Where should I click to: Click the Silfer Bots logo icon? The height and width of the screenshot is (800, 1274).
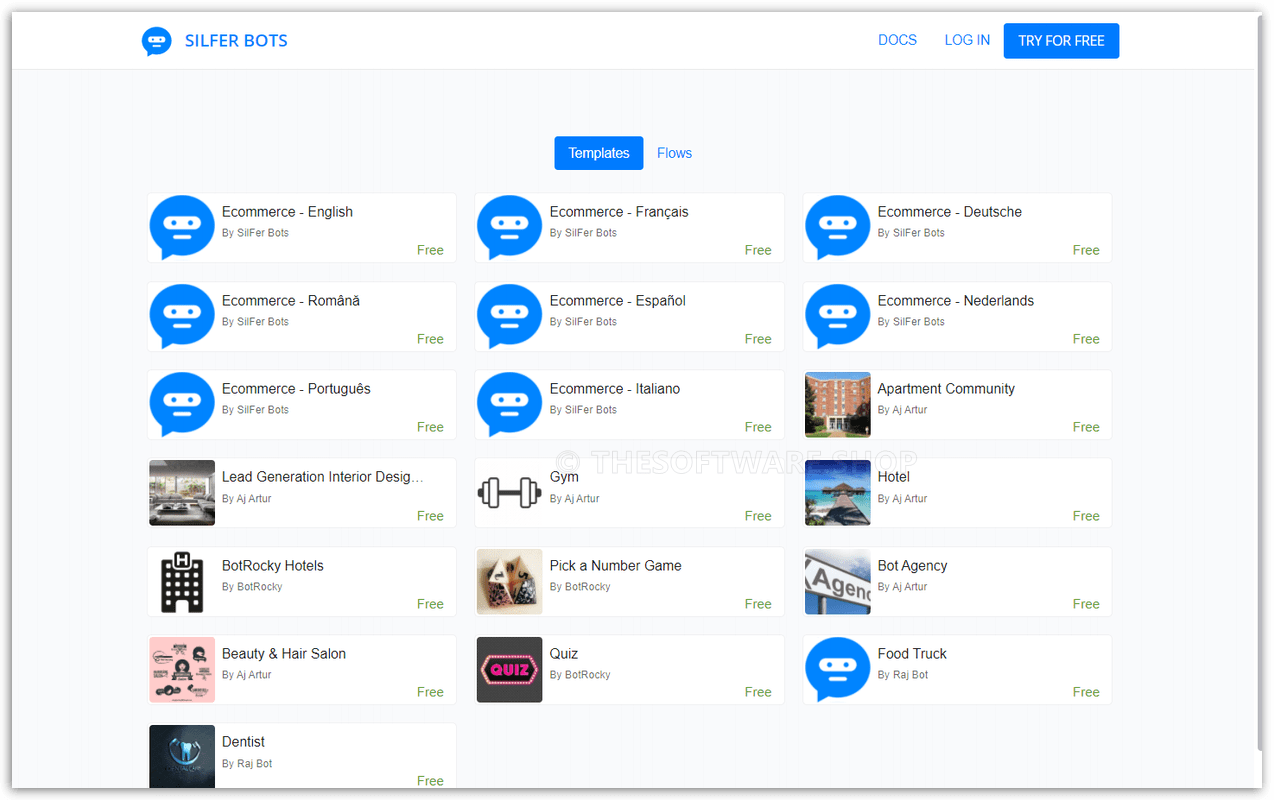(x=157, y=40)
